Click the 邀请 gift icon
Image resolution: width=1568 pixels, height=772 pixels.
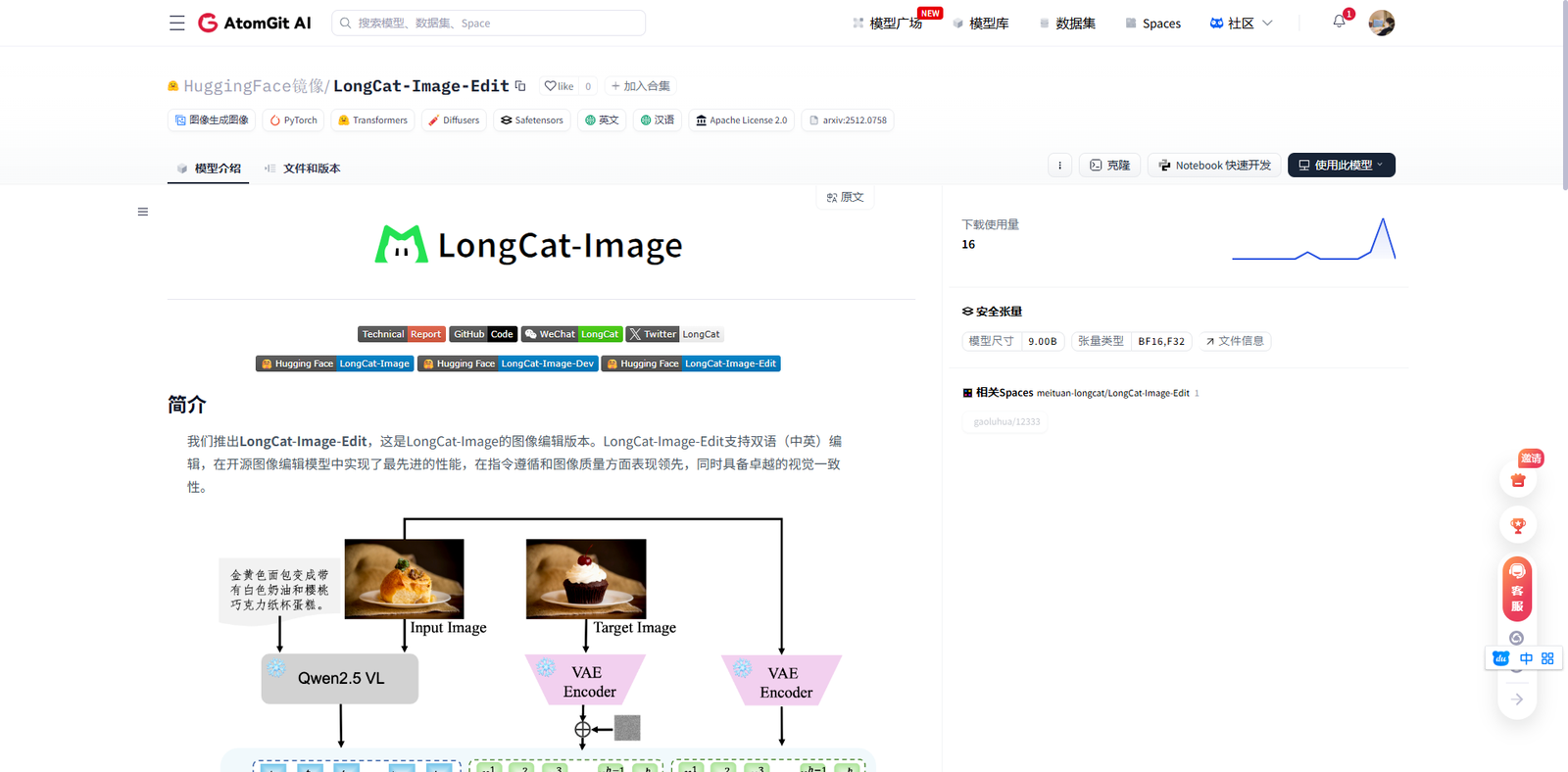tap(1518, 478)
